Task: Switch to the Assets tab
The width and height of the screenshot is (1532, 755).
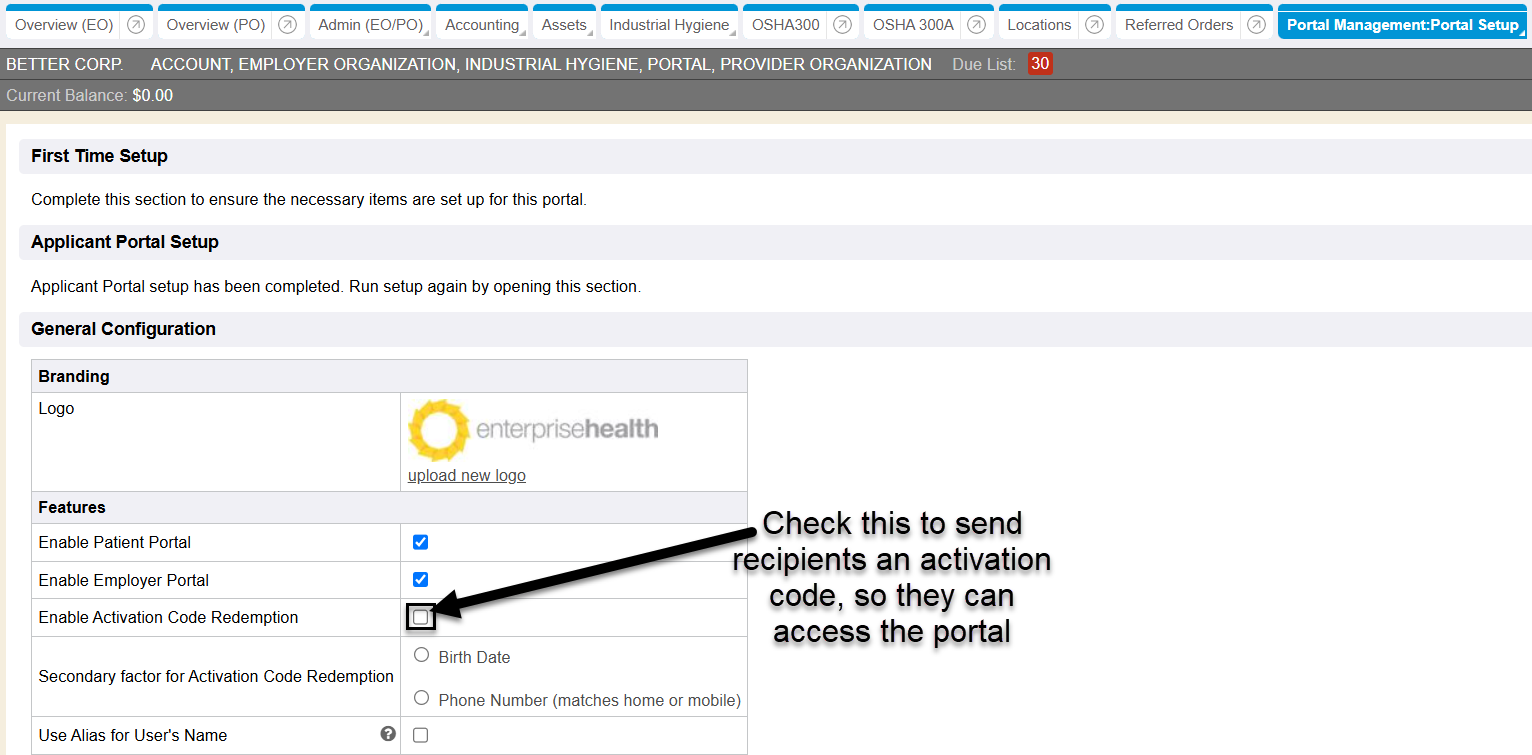Action: [564, 25]
